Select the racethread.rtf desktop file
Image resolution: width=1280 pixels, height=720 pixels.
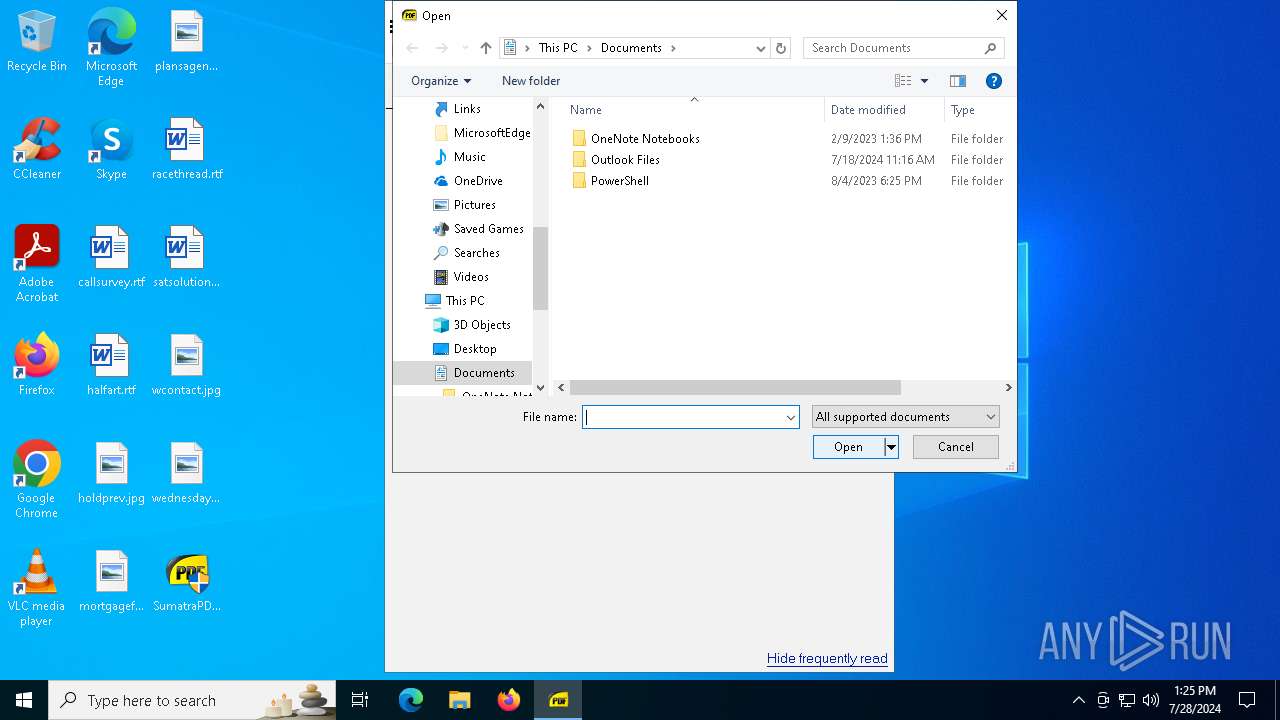186,150
